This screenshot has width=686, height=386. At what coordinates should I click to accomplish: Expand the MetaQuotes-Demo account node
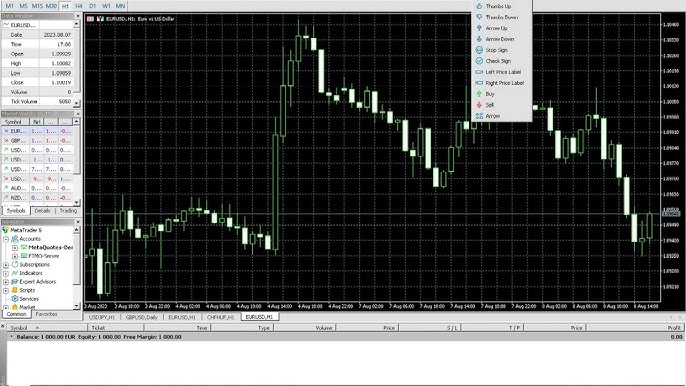click(x=15, y=248)
